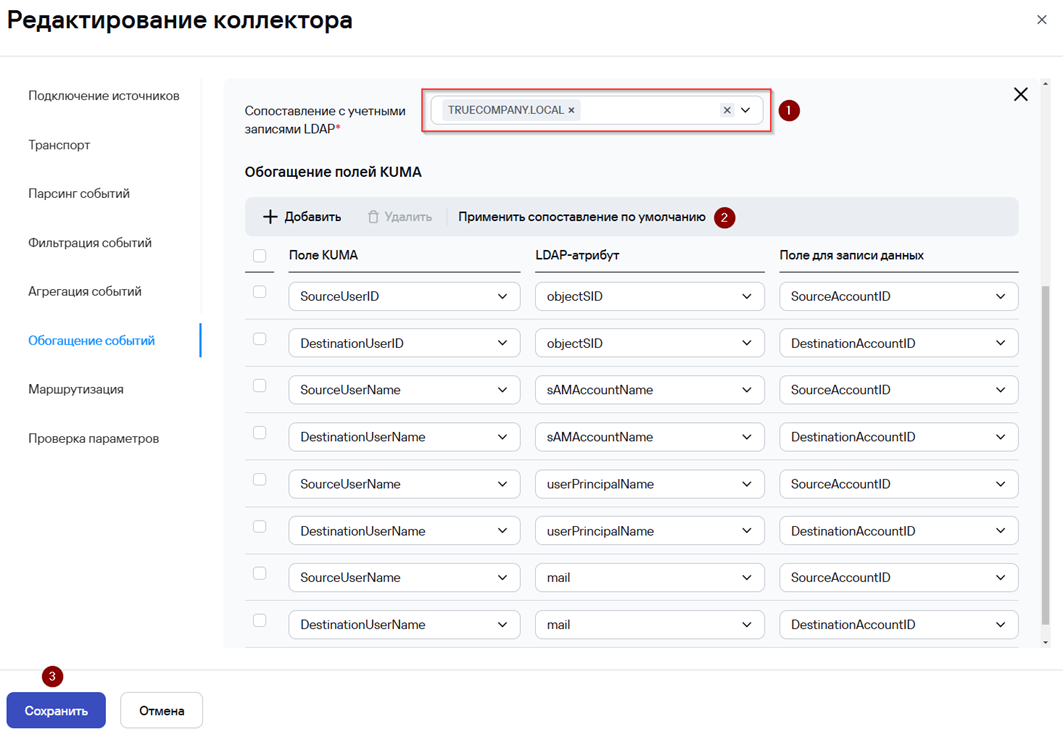Viewport: 1063px width, 737px height.
Task: Remove the TRUECOMPANY.LOCAL tag with its x
Action: click(x=571, y=111)
